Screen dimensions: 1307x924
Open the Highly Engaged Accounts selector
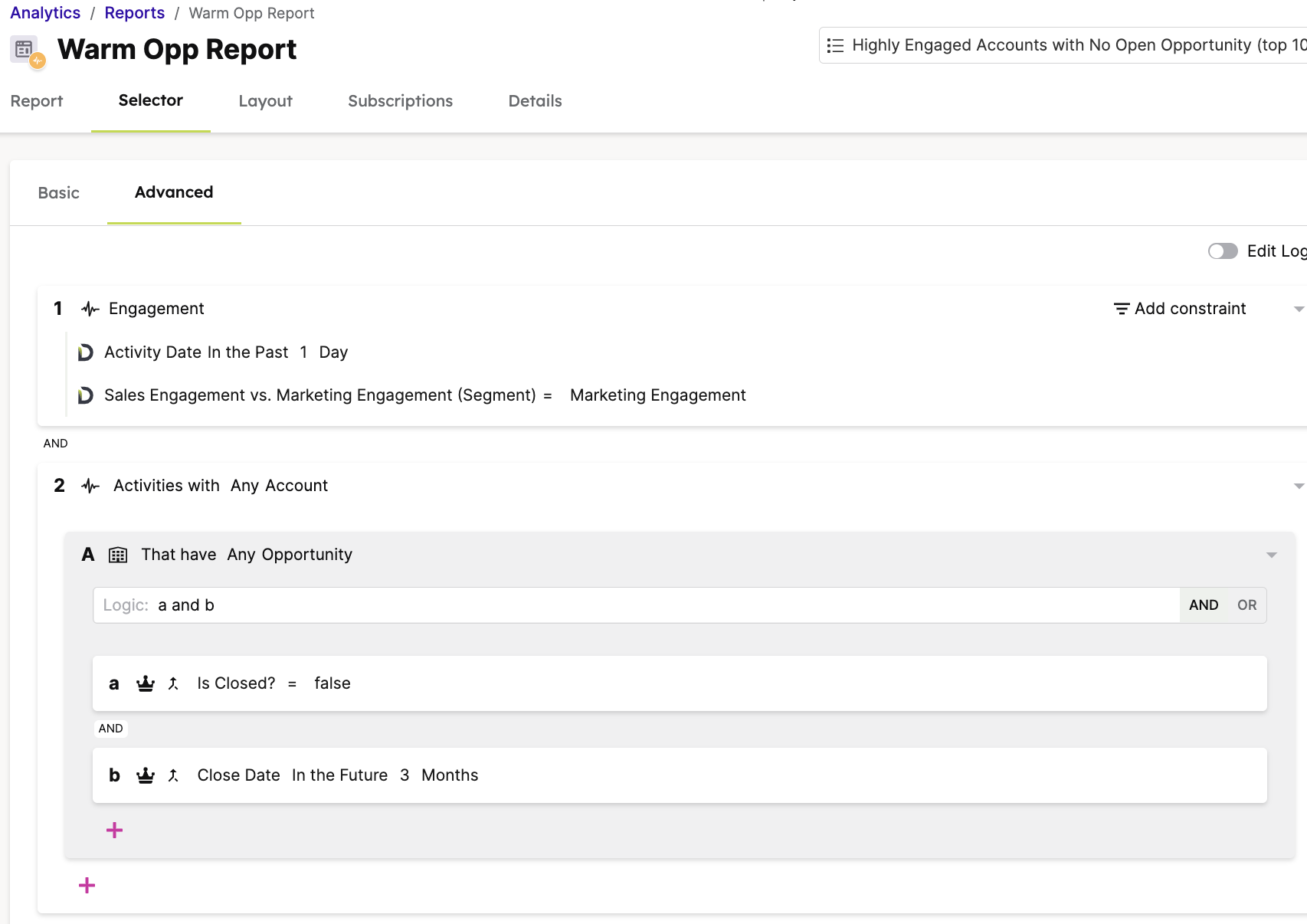1063,46
